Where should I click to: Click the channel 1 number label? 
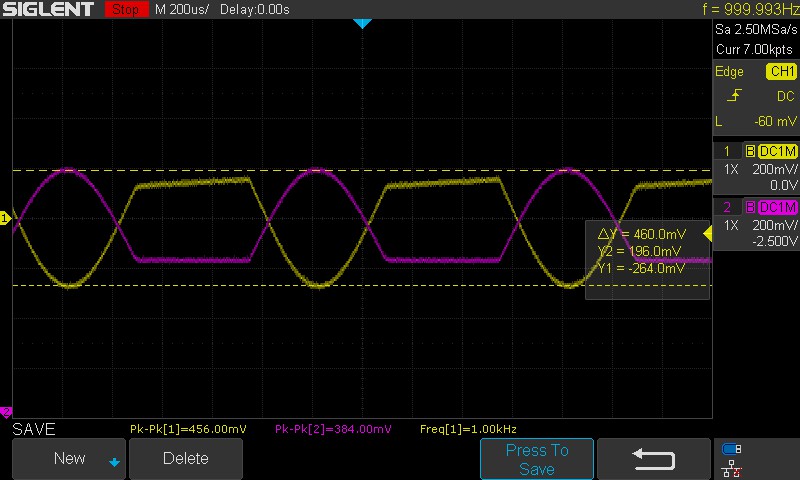pos(727,151)
